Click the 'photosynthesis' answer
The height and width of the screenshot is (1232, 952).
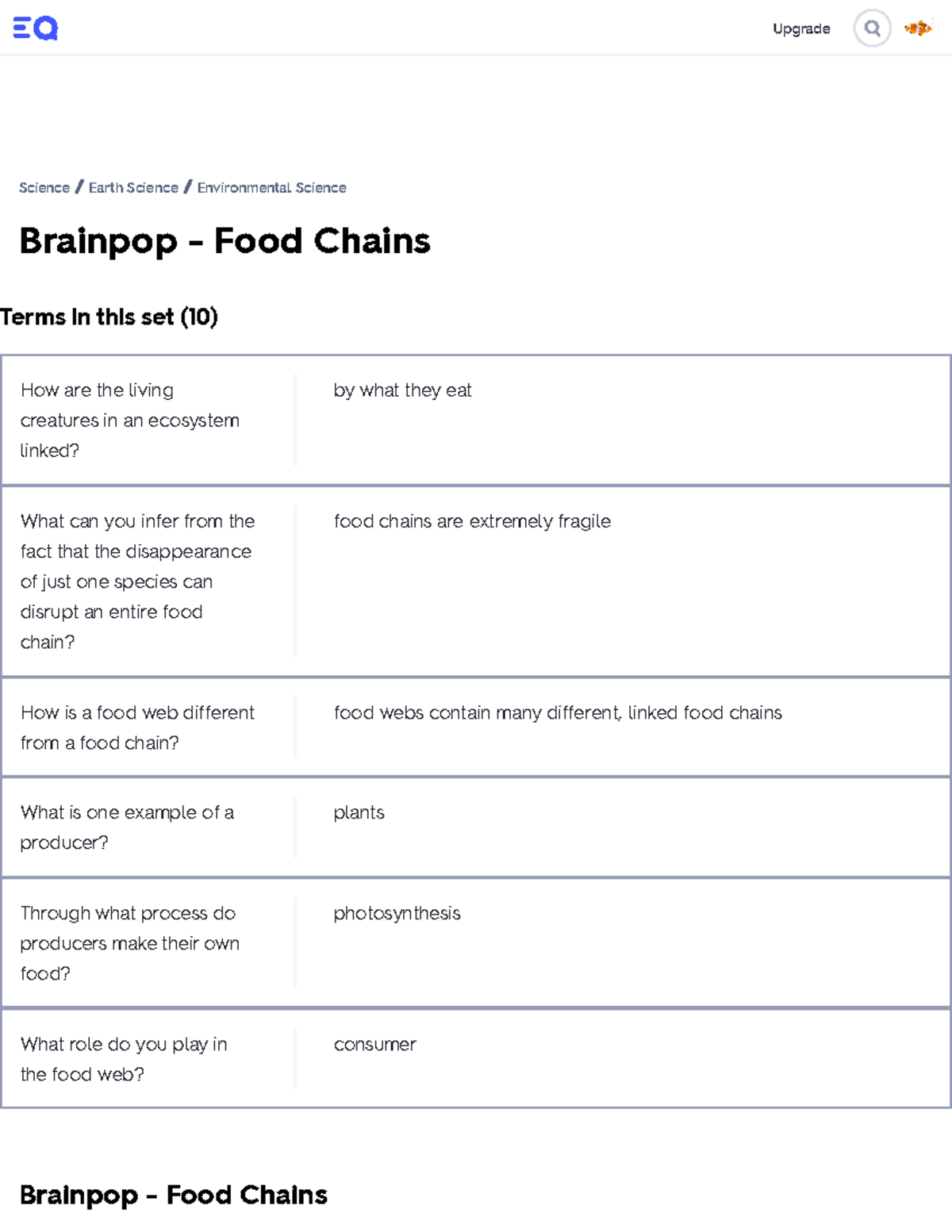click(x=397, y=914)
